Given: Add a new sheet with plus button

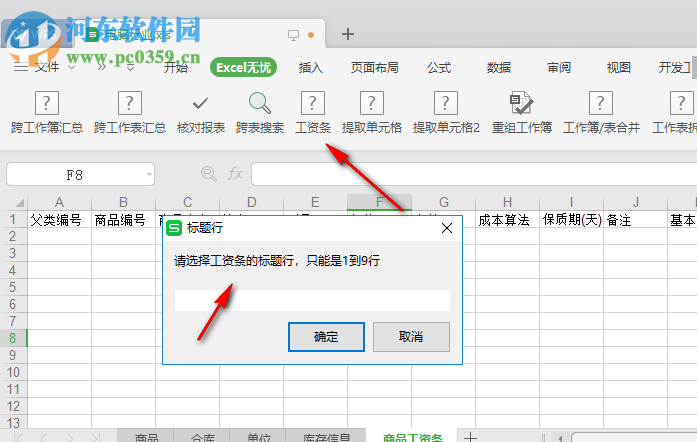Looking at the screenshot, I should [x=470, y=437].
